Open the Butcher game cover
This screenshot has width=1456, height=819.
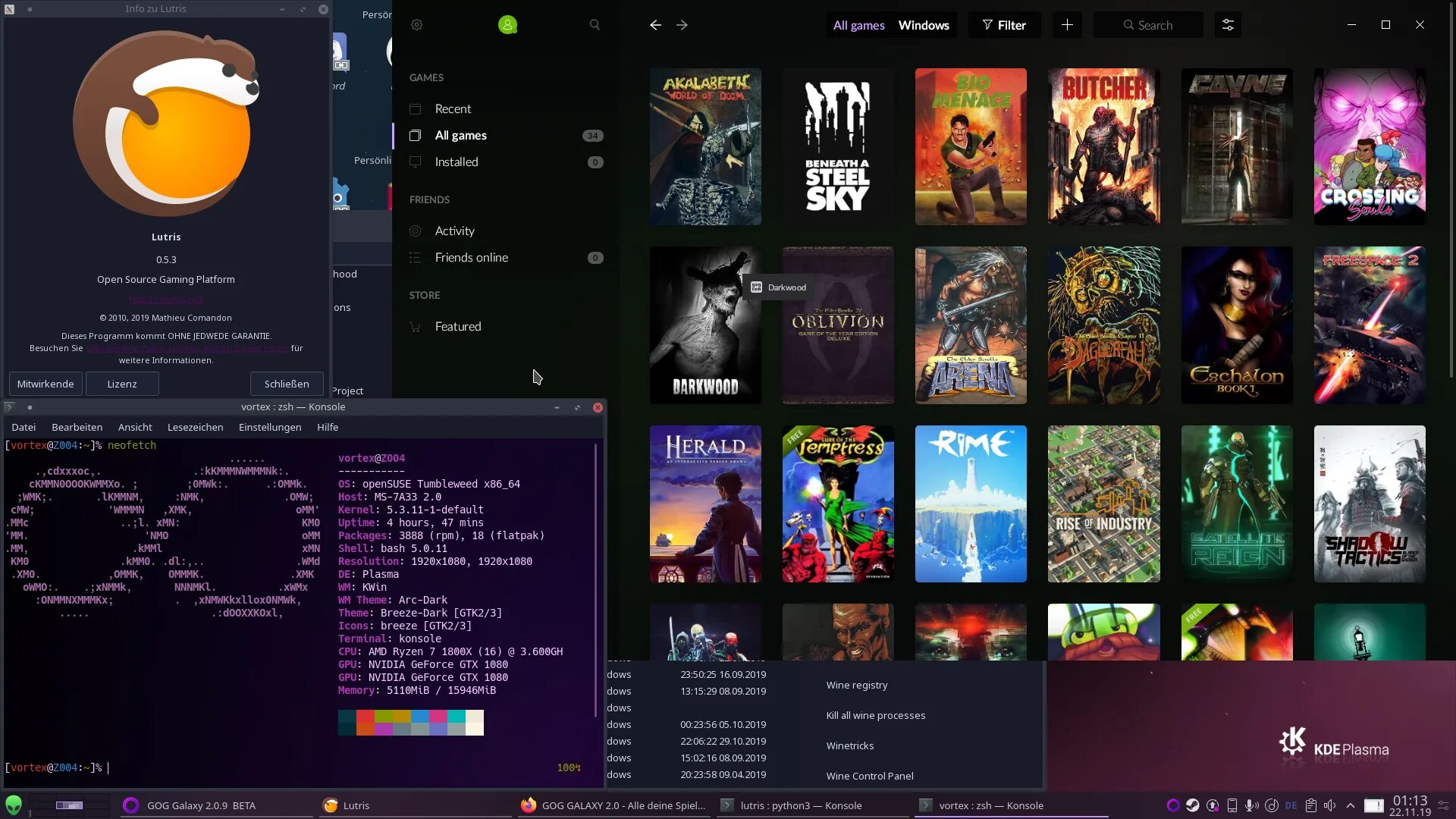1103,146
